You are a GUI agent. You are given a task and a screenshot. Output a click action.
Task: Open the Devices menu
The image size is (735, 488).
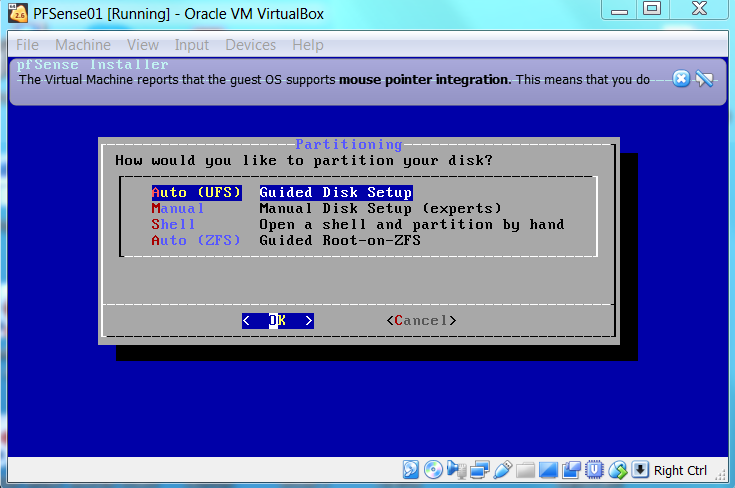coord(251,45)
